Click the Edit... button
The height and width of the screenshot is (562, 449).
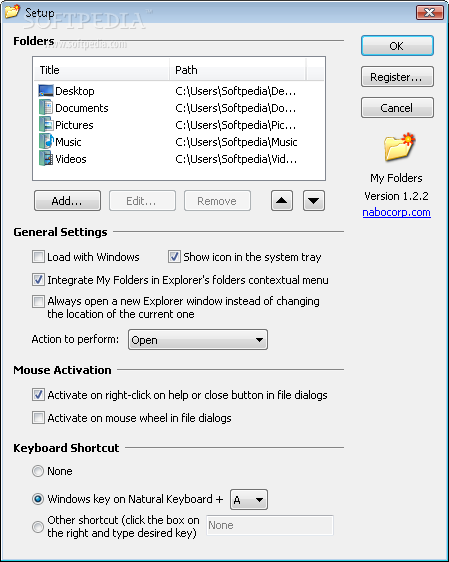click(x=142, y=200)
